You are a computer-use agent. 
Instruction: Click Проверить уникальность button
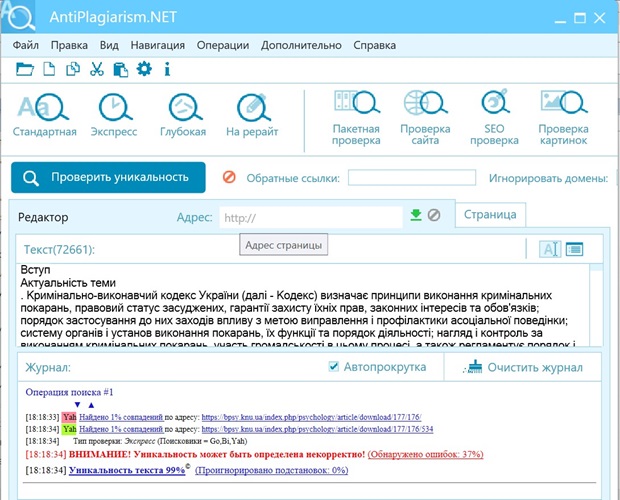tap(108, 177)
